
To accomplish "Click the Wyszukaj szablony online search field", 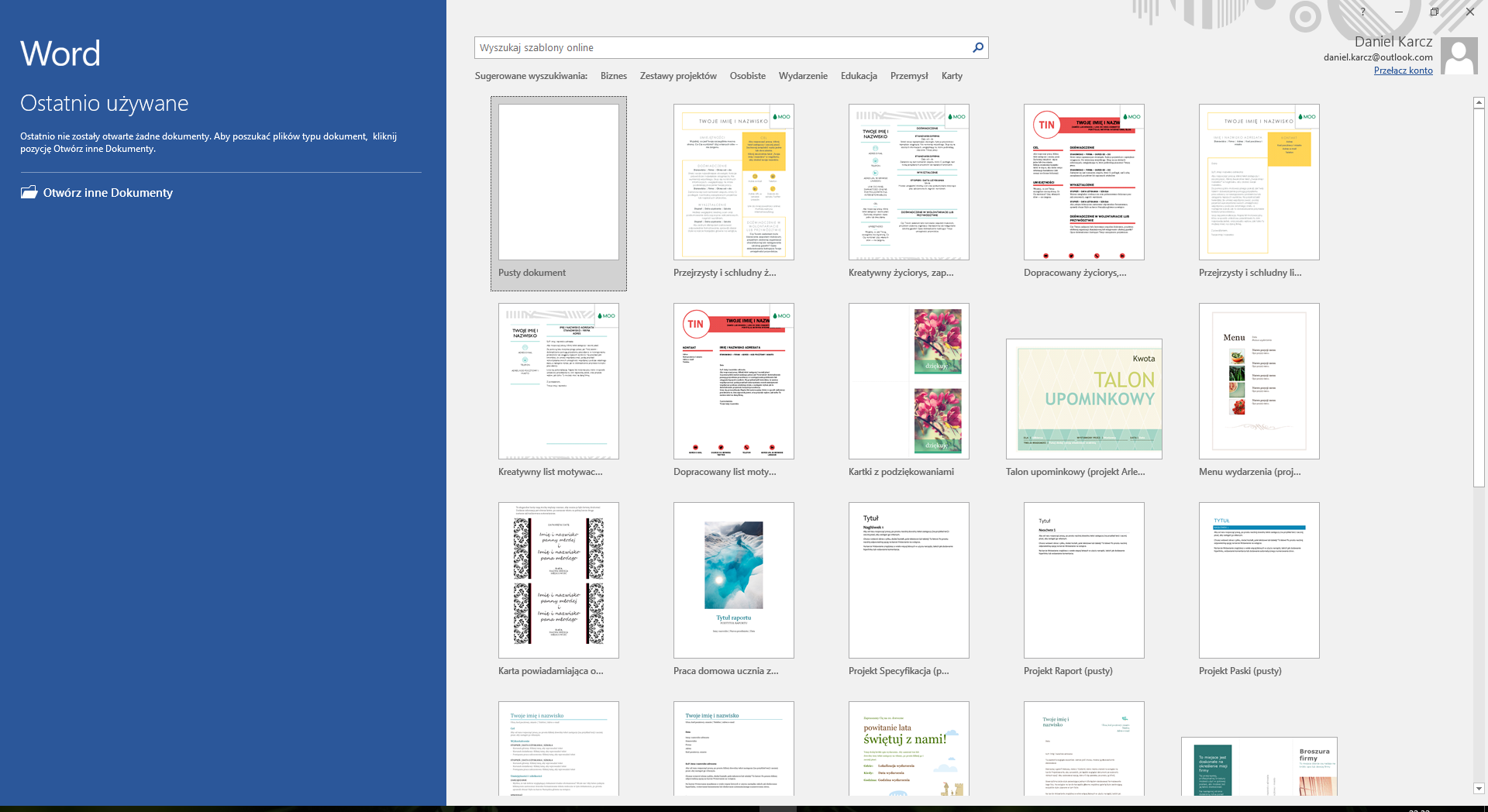I will [721, 48].
